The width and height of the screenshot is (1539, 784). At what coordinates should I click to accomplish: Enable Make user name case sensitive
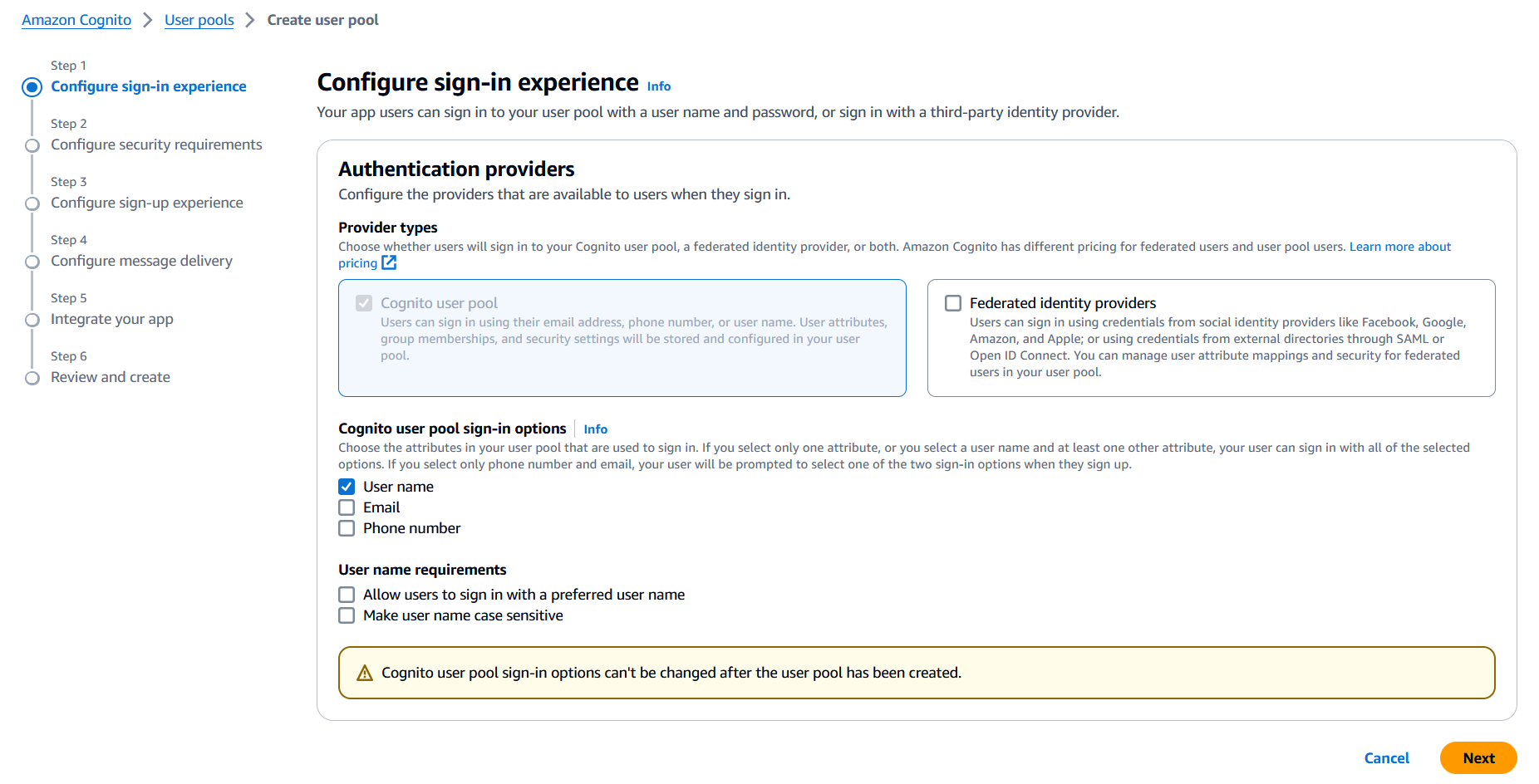coord(347,615)
